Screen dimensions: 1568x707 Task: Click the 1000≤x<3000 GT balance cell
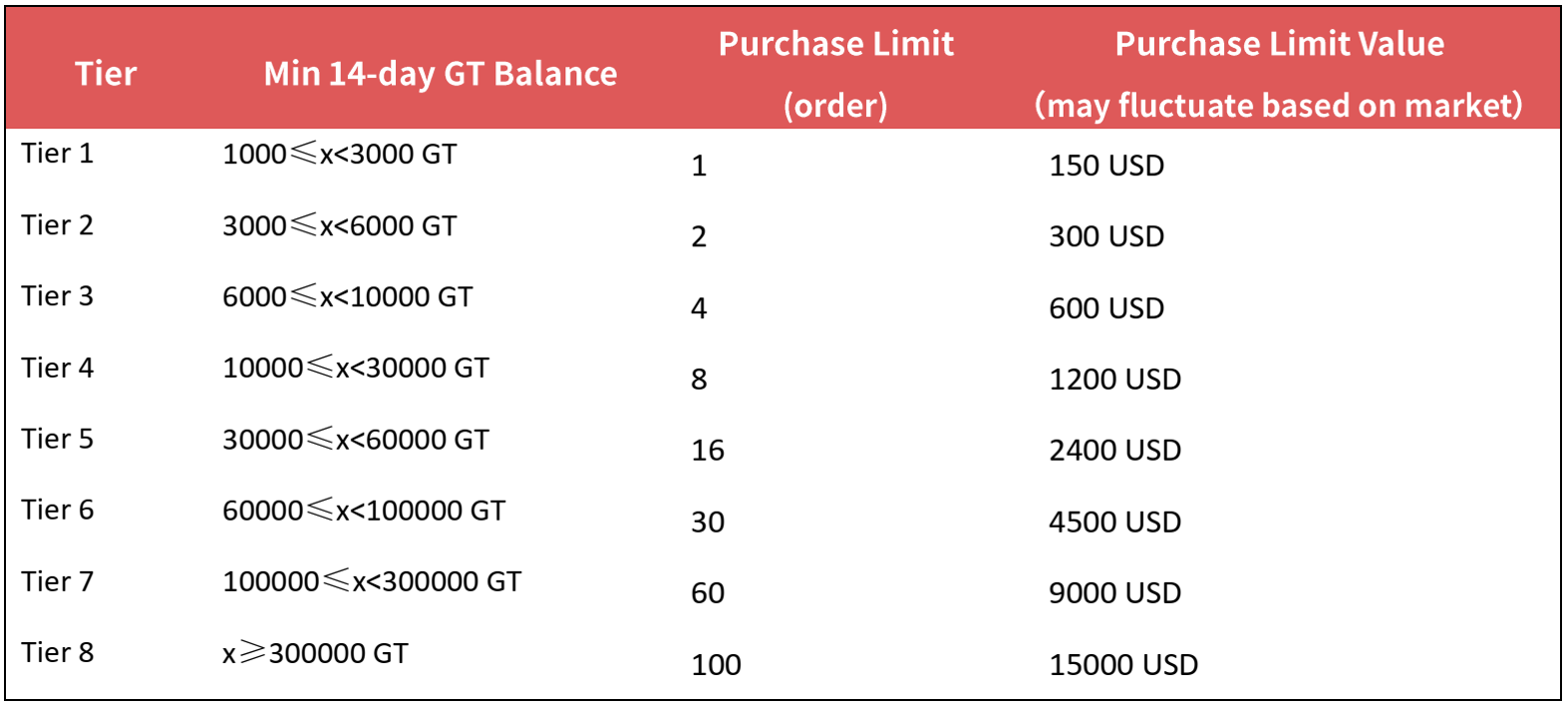coord(339,155)
